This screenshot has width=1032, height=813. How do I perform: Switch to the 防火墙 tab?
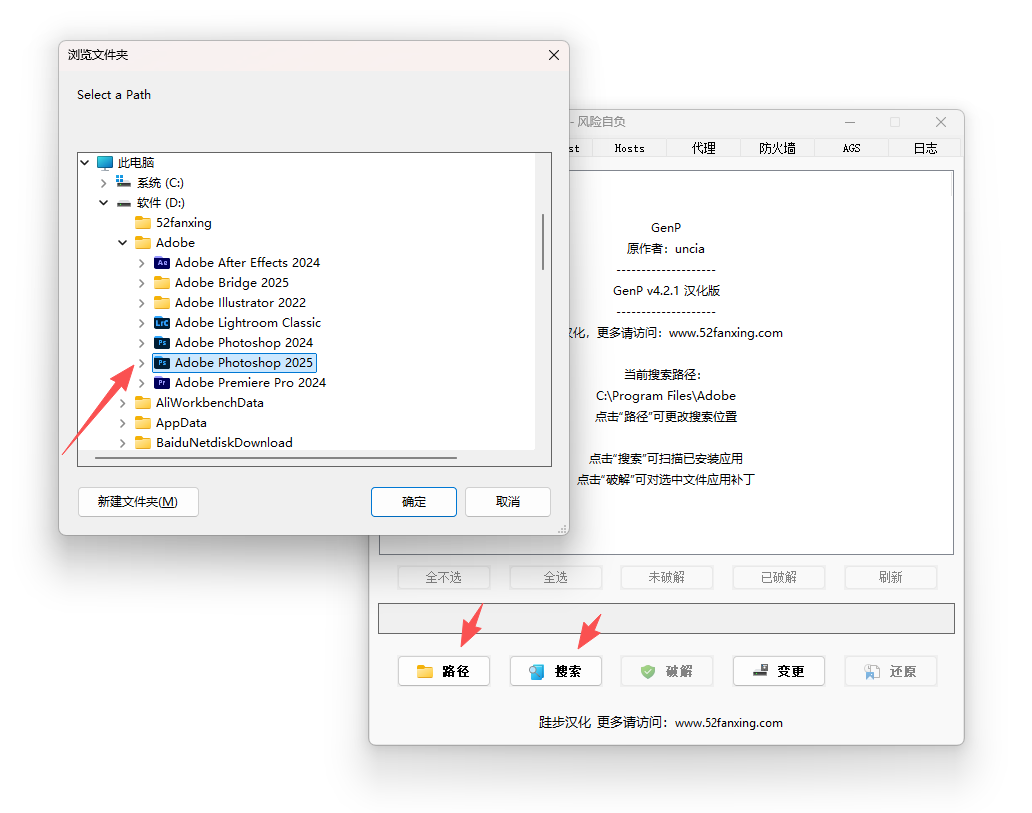[777, 148]
